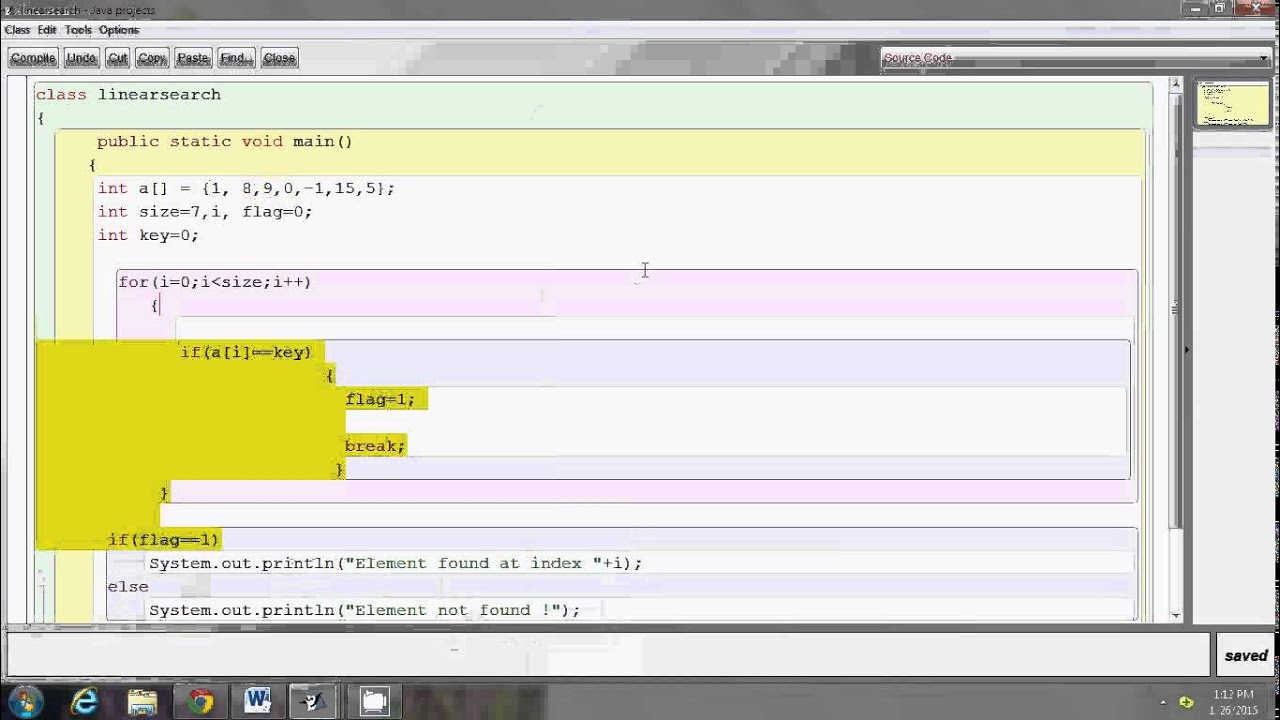Click 'public static void main()' line

click(x=225, y=141)
